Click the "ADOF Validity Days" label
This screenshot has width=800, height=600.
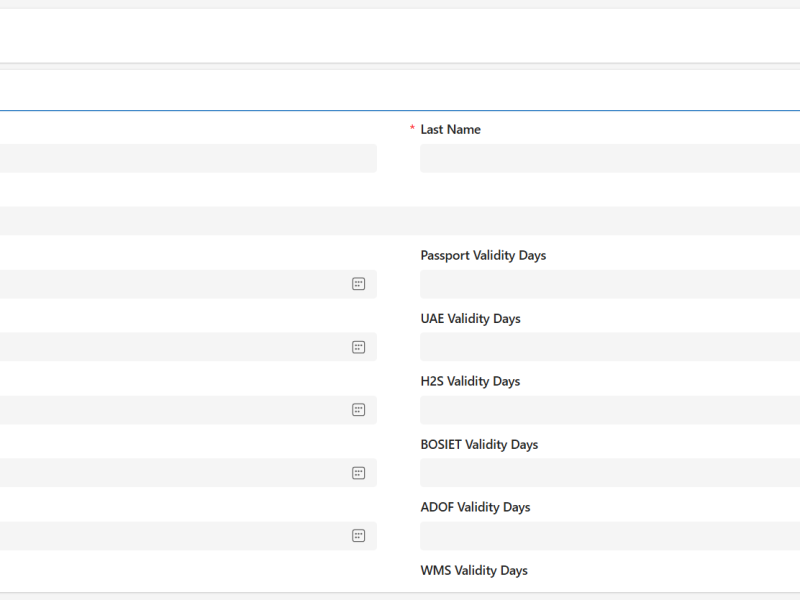476,508
